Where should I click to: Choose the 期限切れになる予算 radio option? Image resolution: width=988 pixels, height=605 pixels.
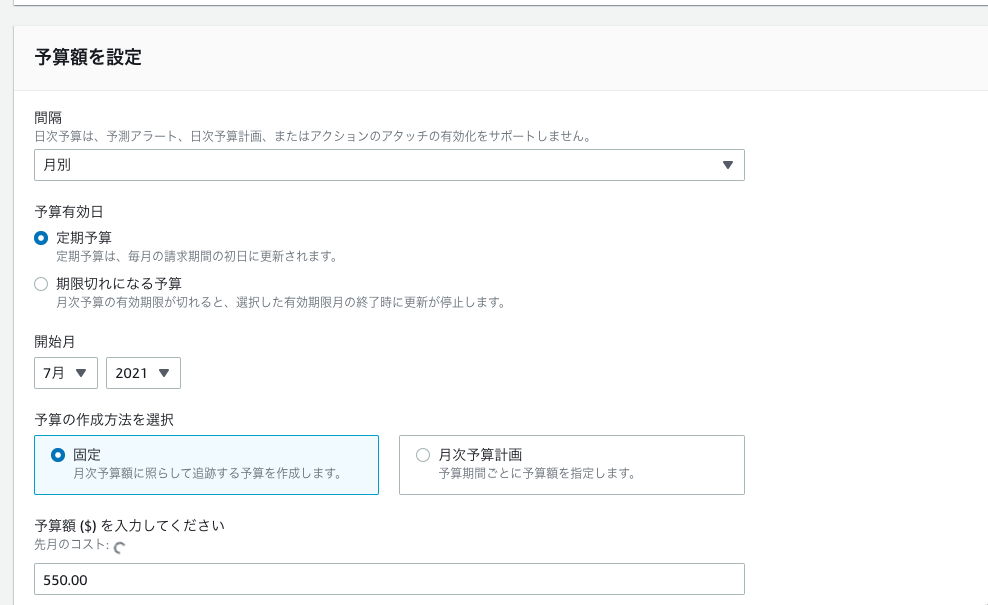point(41,284)
